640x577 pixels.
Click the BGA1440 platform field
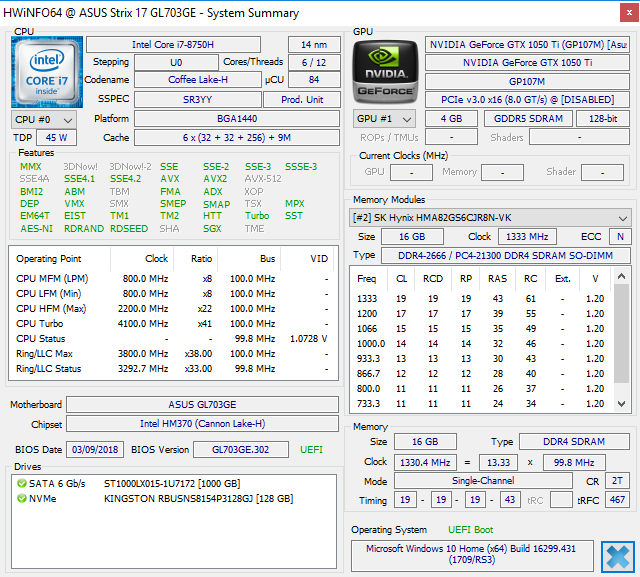[237, 119]
